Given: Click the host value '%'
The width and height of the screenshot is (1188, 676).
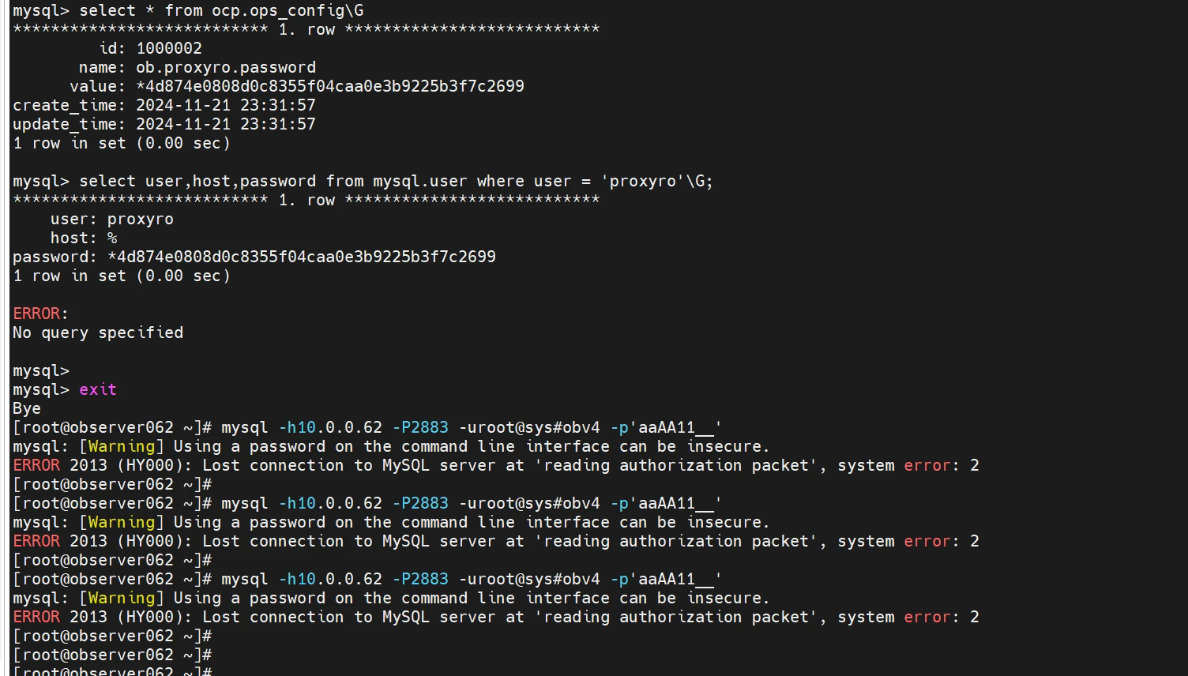Looking at the screenshot, I should tap(112, 238).
